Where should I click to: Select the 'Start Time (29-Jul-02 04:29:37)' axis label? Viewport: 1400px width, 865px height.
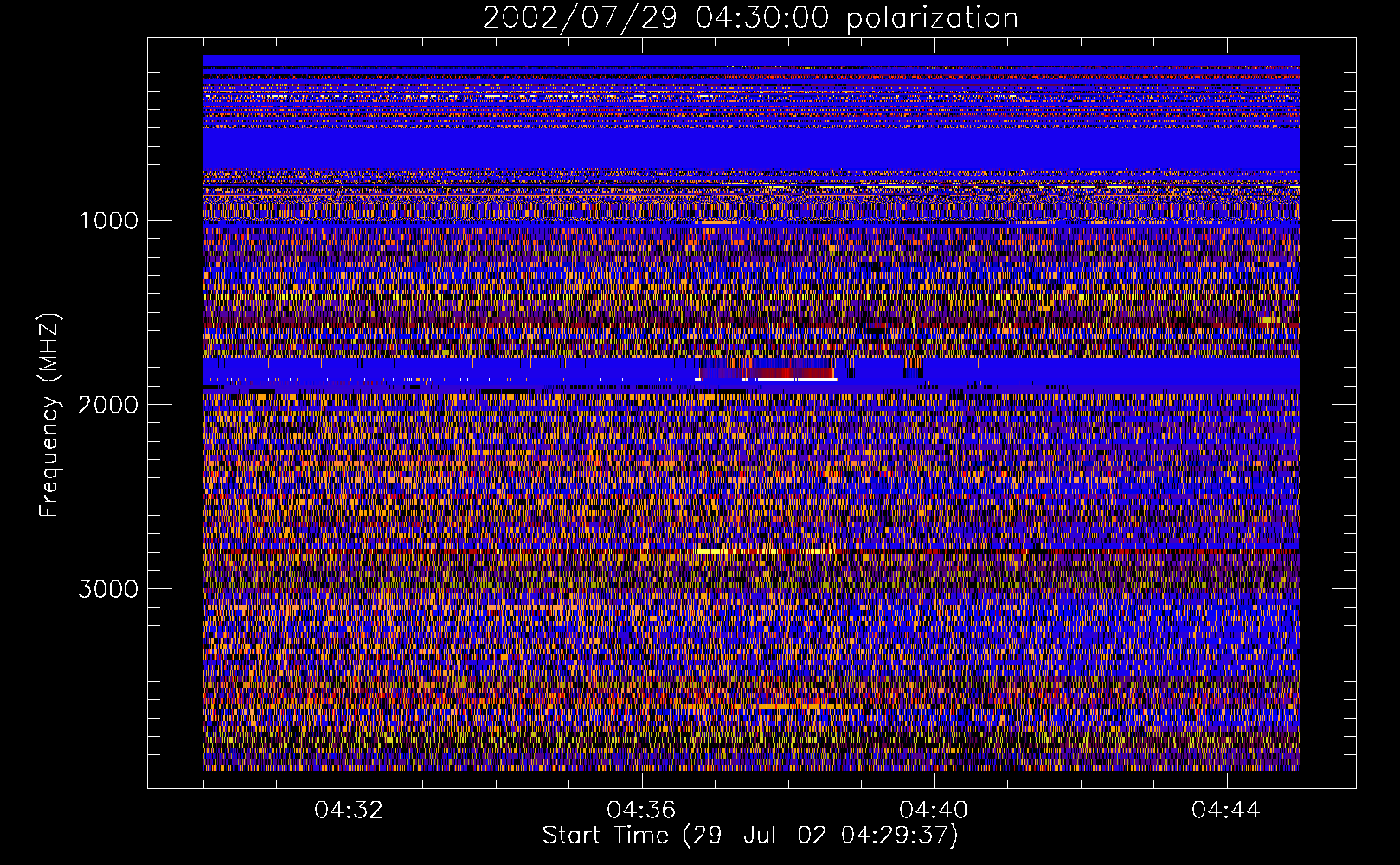[750, 836]
